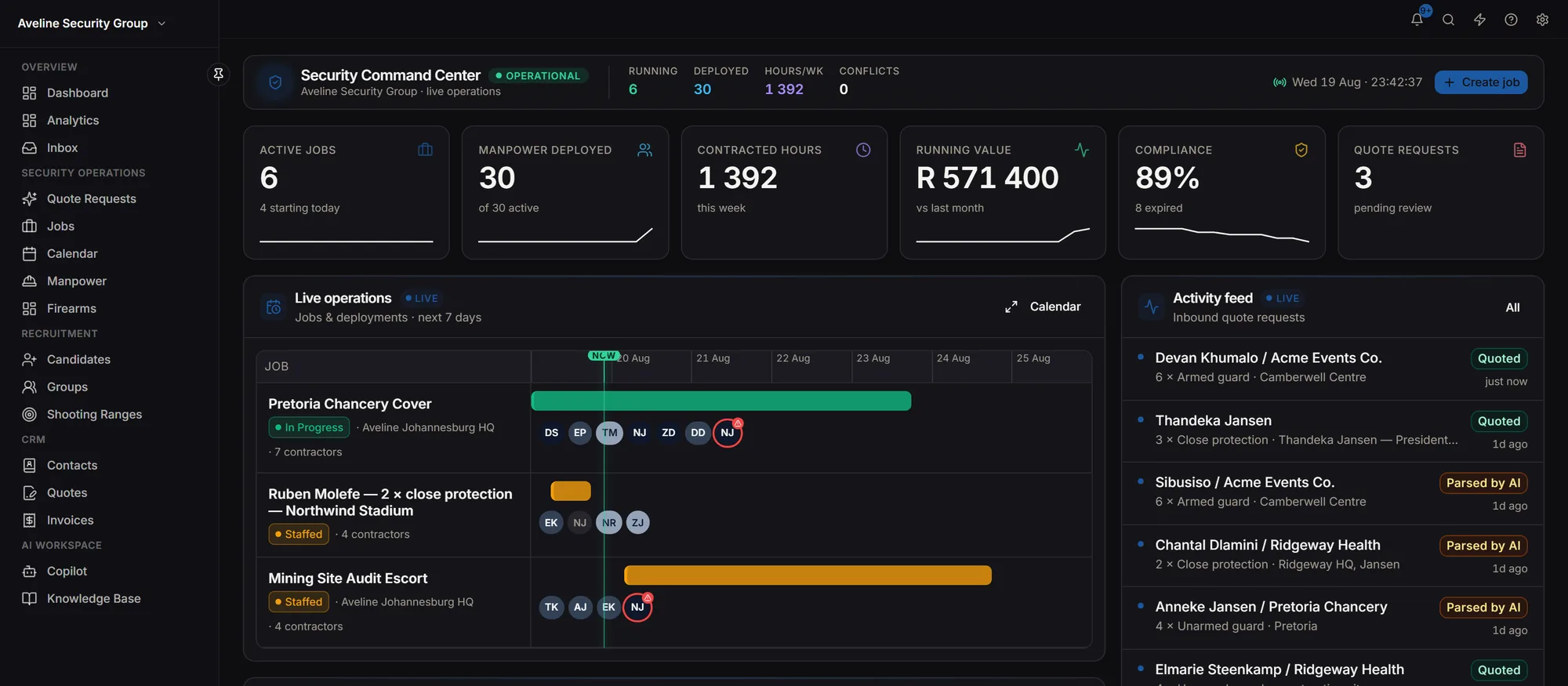This screenshot has height=686, width=1568.
Task: Open Thandeka Jansen quote request
Action: click(x=1333, y=432)
